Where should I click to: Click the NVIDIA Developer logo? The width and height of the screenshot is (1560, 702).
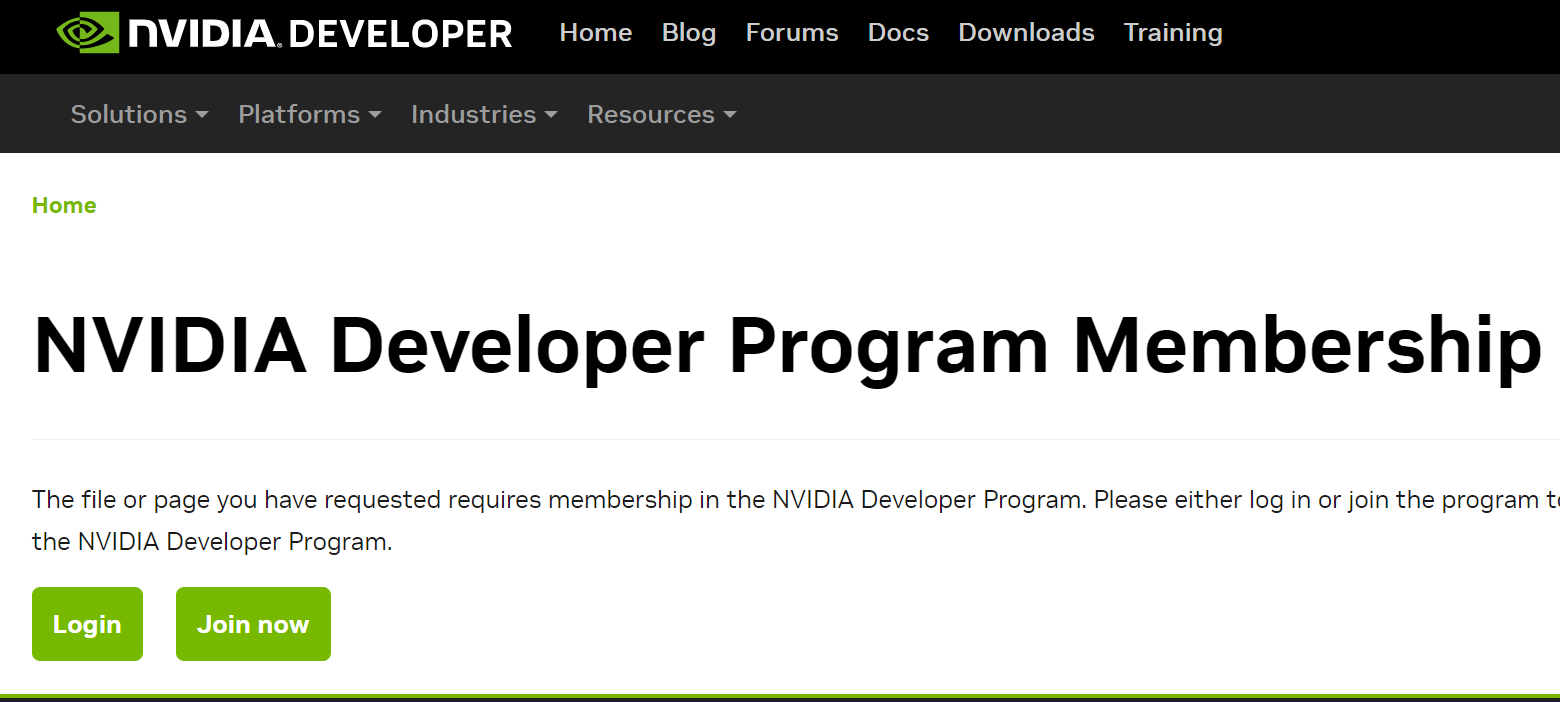point(284,33)
